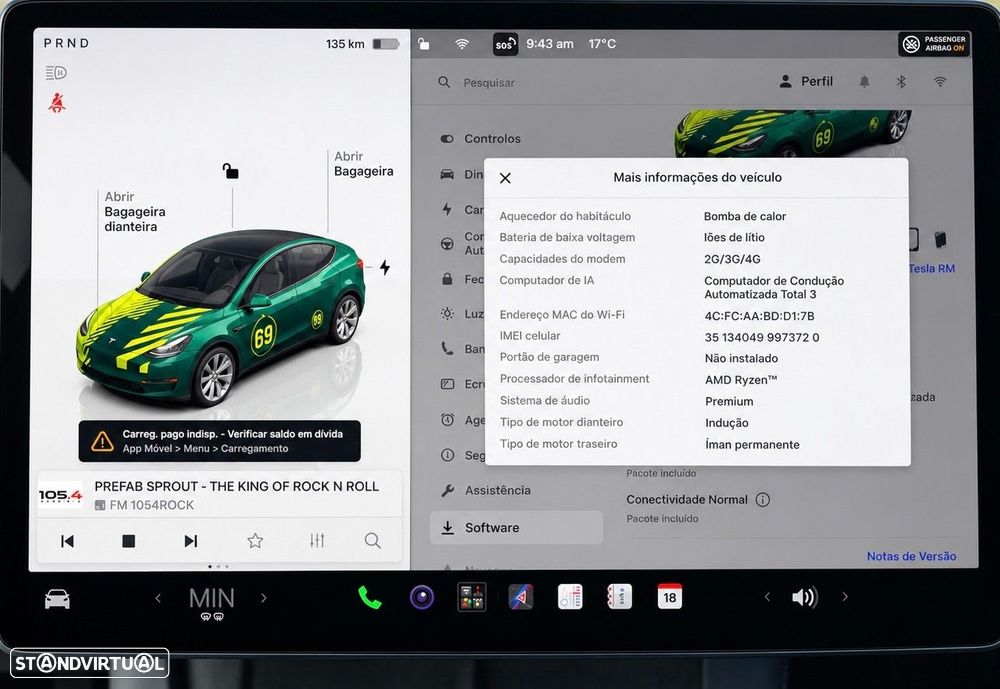Image resolution: width=1000 pixels, height=689 pixels.
Task: Tap the speaker volume icon
Action: [804, 597]
